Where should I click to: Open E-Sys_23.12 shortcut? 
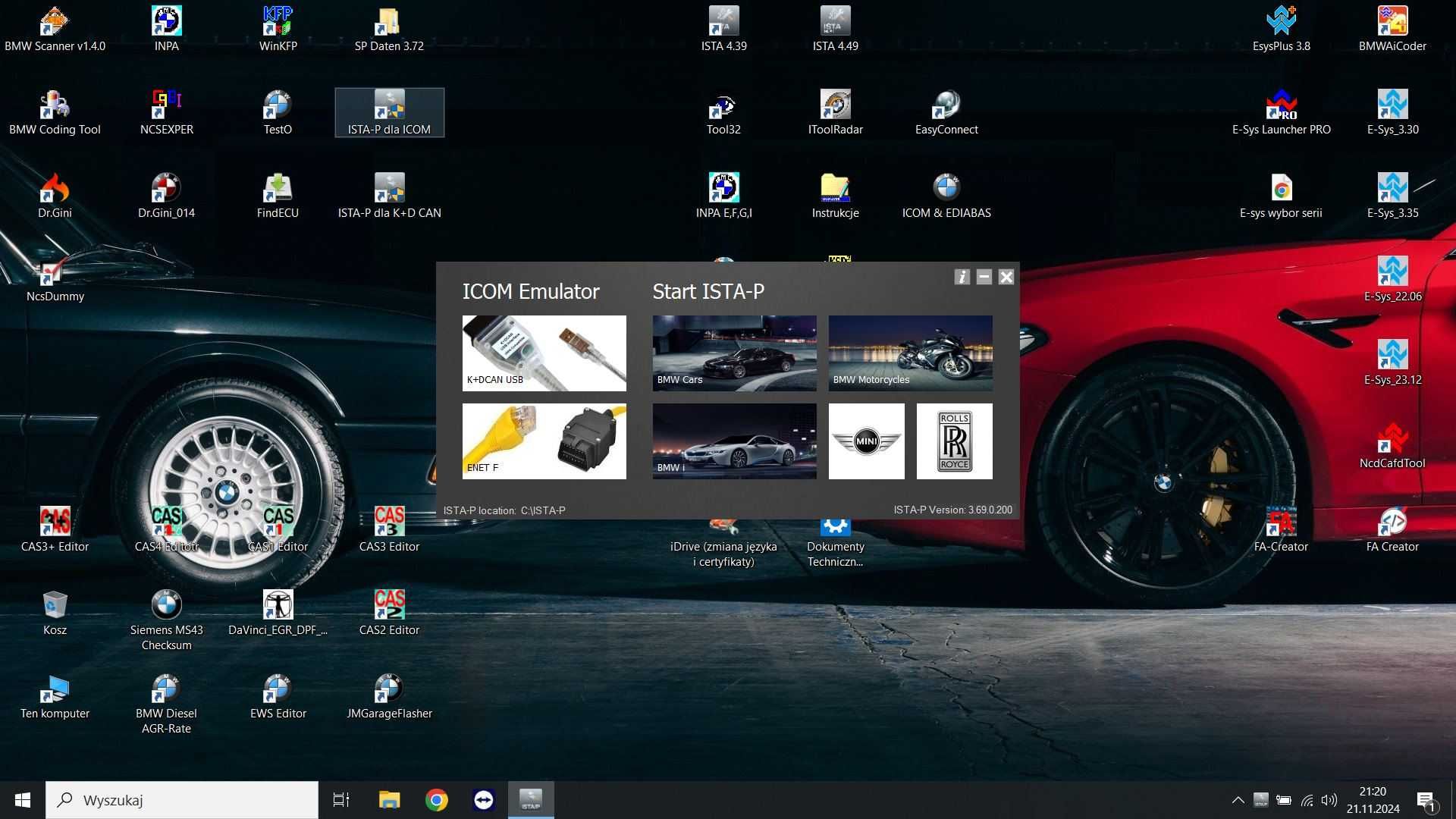coord(1392,364)
